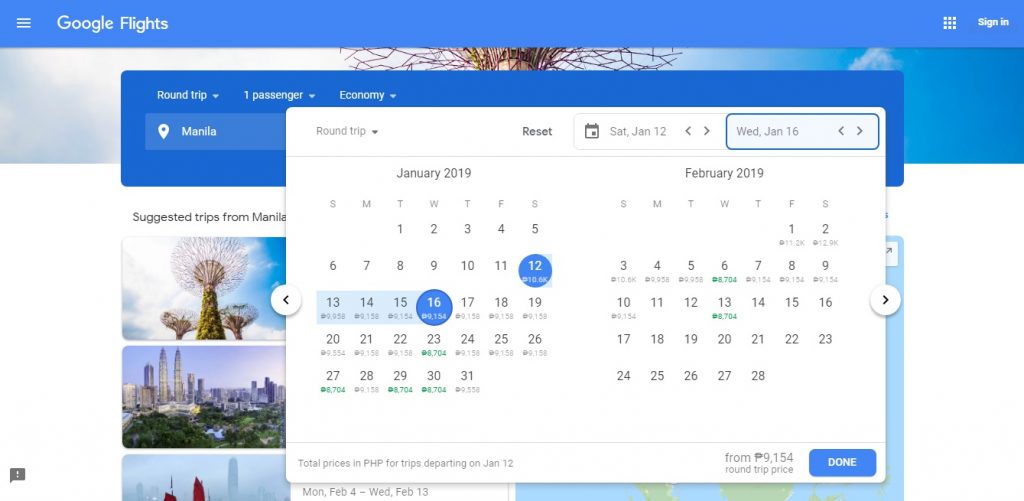Select January 20 in calendar

click(x=333, y=344)
